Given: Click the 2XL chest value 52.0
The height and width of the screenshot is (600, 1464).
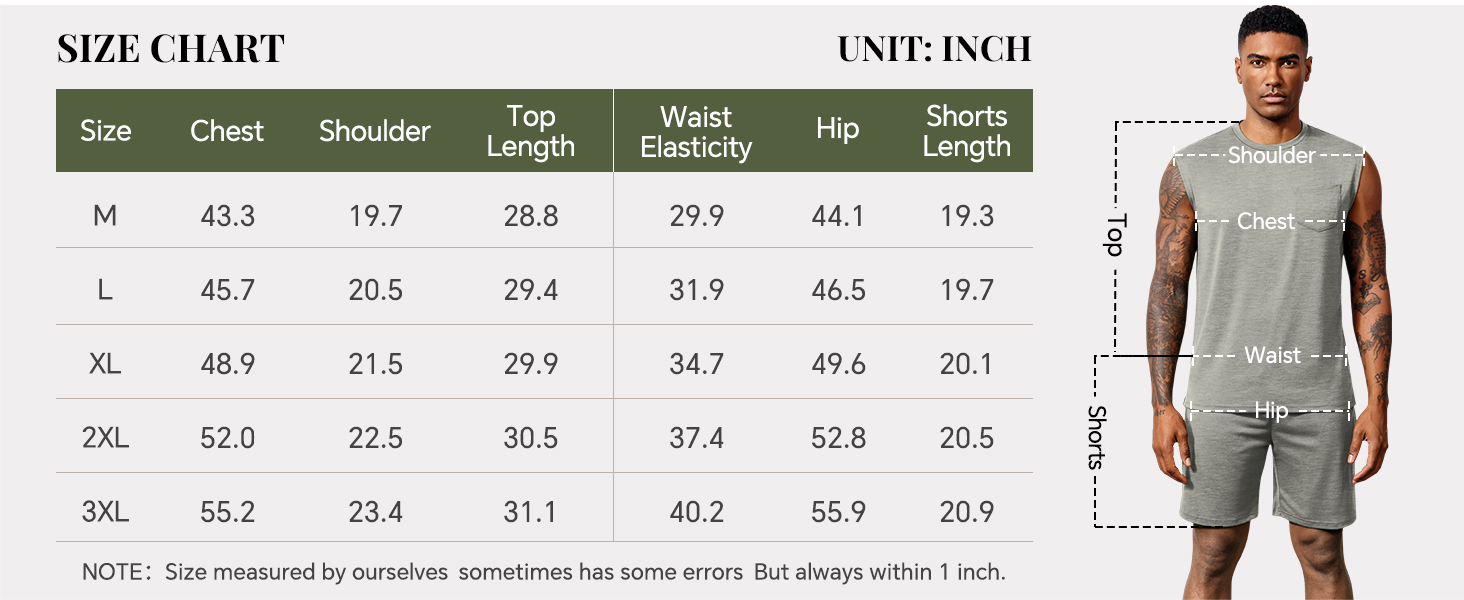Looking at the screenshot, I should click(x=227, y=438).
